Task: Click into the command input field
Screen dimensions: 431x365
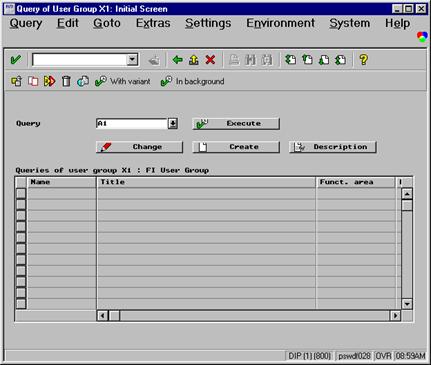Action: tap(80, 60)
